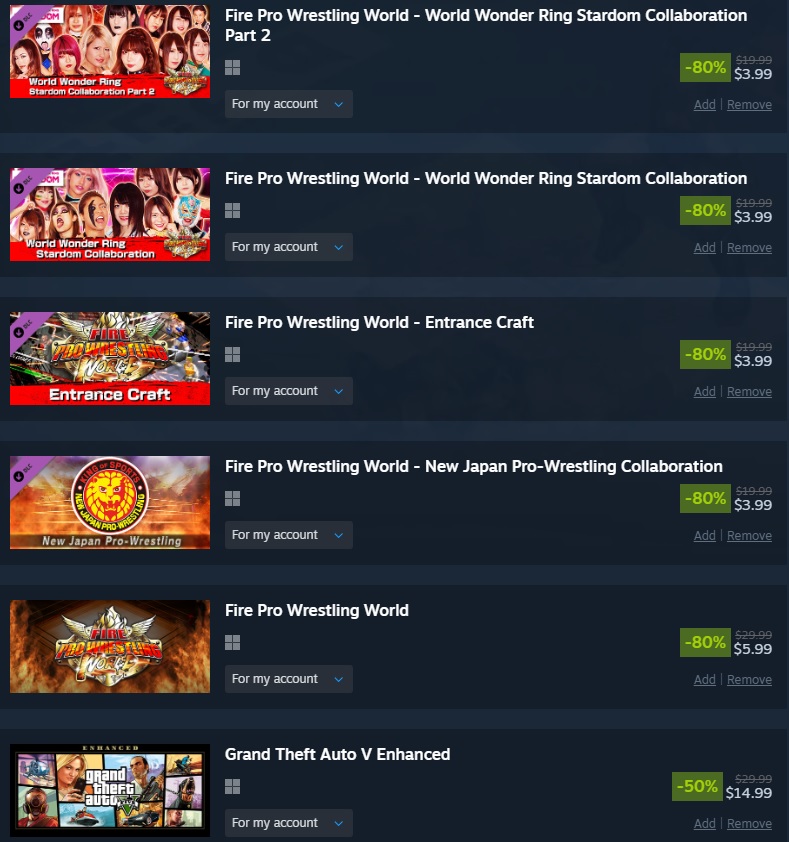Expand account dropdown for Grand Theft Auto V
The width and height of the screenshot is (789, 842).
coord(288,823)
